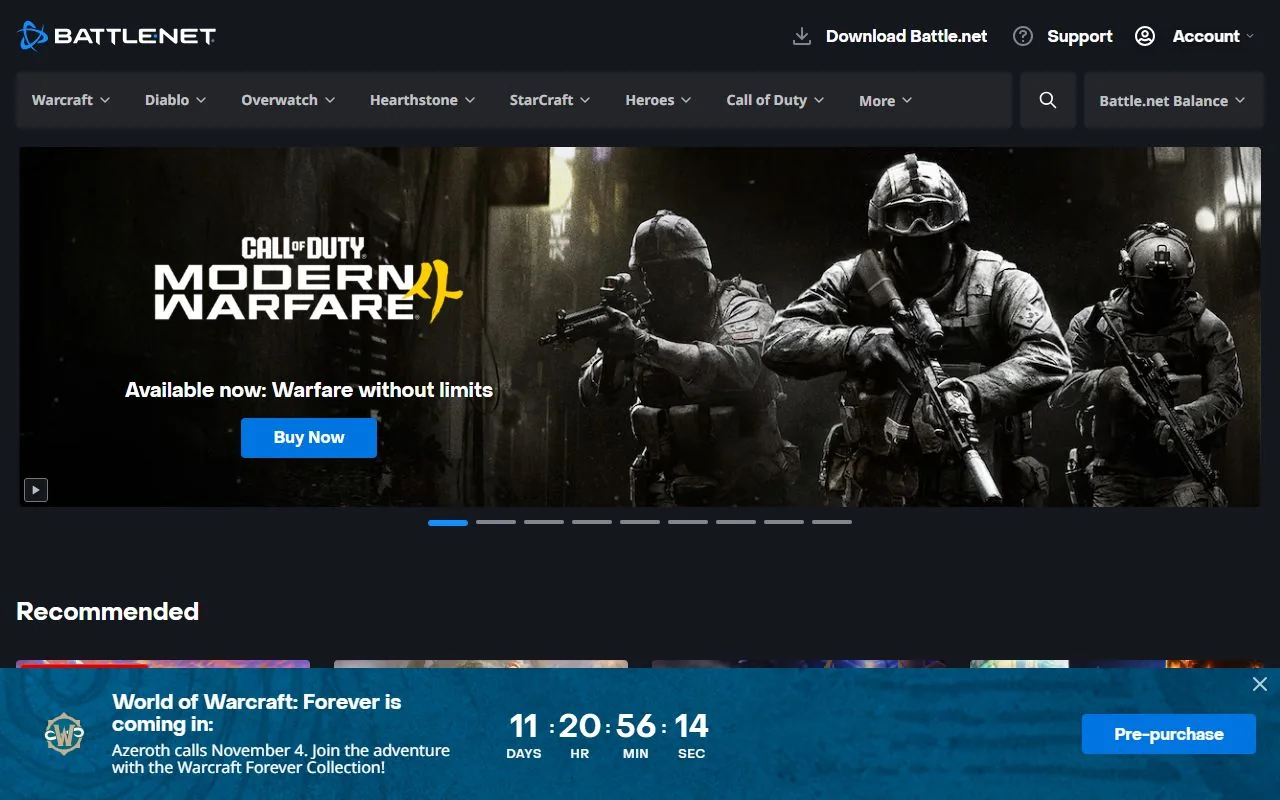Close the World of Warcraft countdown banner
Screen dimensions: 1280x800
(1260, 684)
